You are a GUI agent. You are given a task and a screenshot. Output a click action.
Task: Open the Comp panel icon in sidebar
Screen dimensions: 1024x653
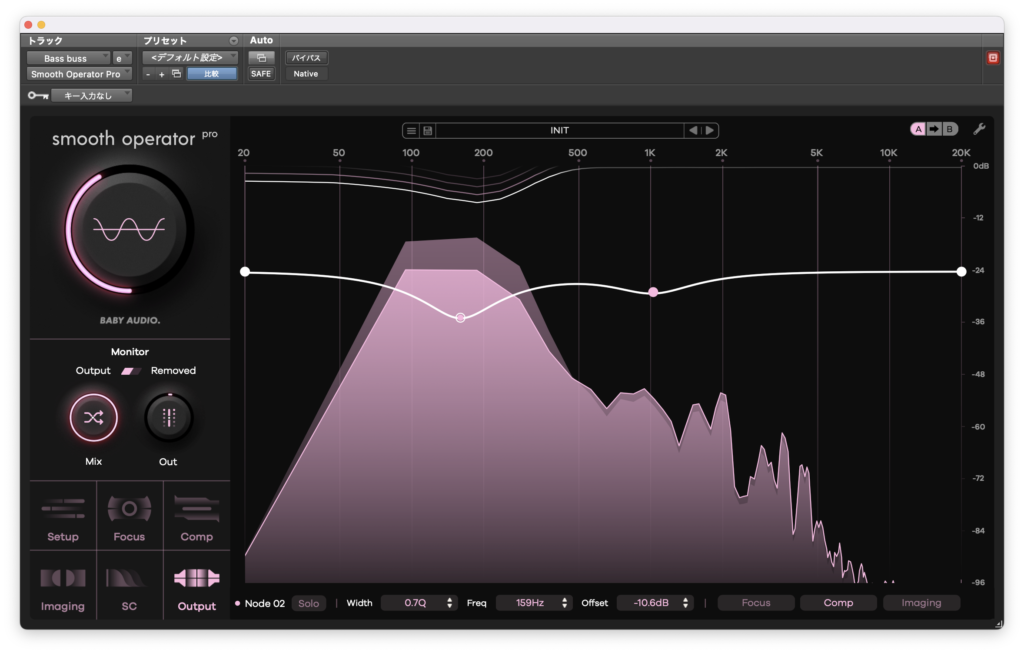coord(197,517)
